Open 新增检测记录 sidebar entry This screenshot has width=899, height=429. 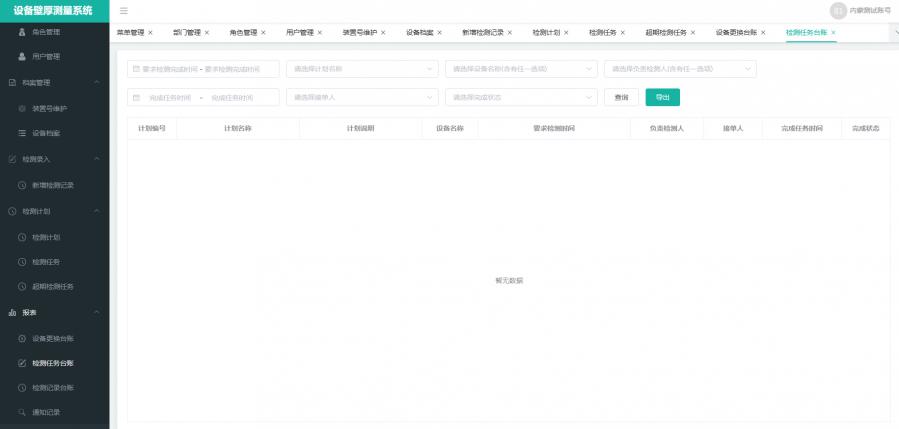pos(52,185)
